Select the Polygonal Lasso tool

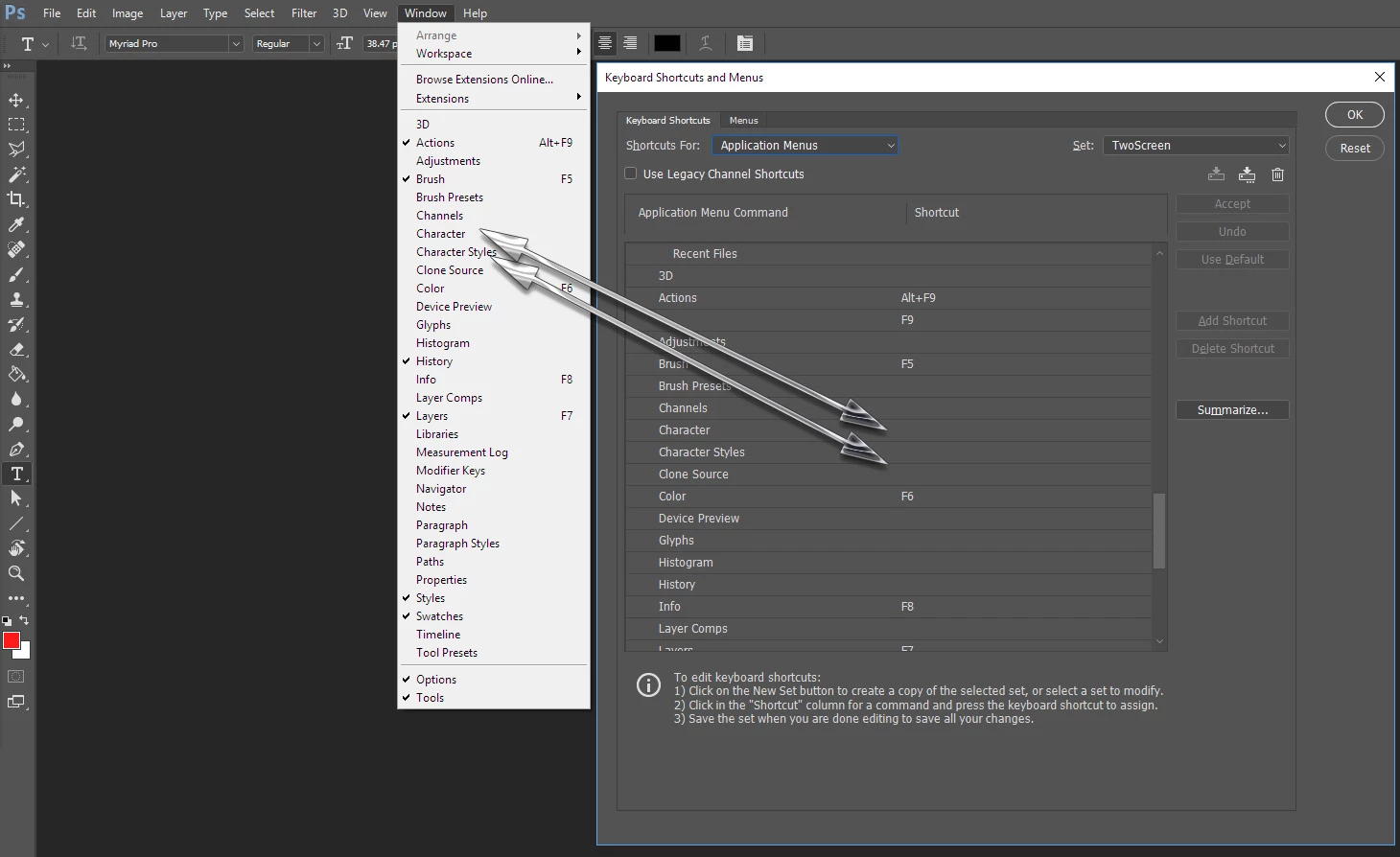pyautogui.click(x=16, y=150)
